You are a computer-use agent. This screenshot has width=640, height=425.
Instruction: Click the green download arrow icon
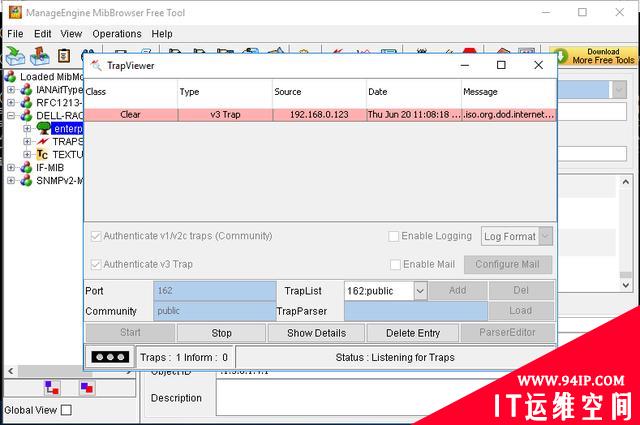[x=560, y=56]
